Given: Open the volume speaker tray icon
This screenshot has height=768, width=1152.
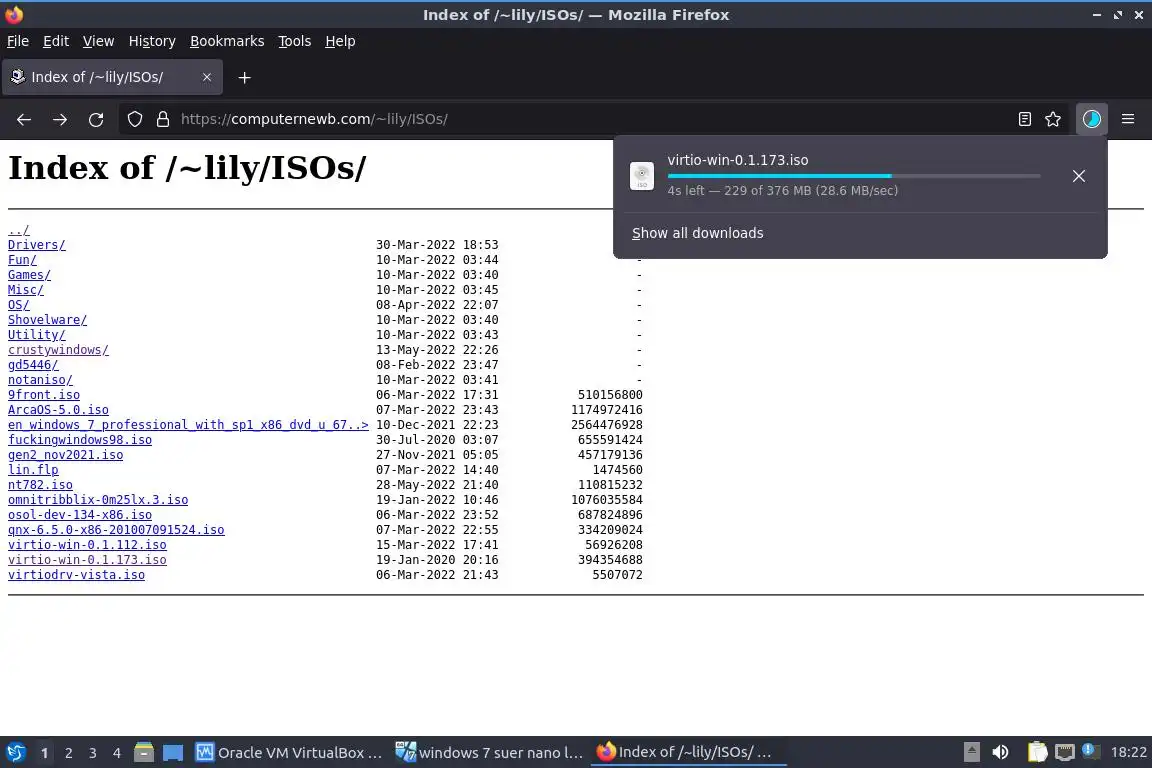Looking at the screenshot, I should pos(1000,752).
